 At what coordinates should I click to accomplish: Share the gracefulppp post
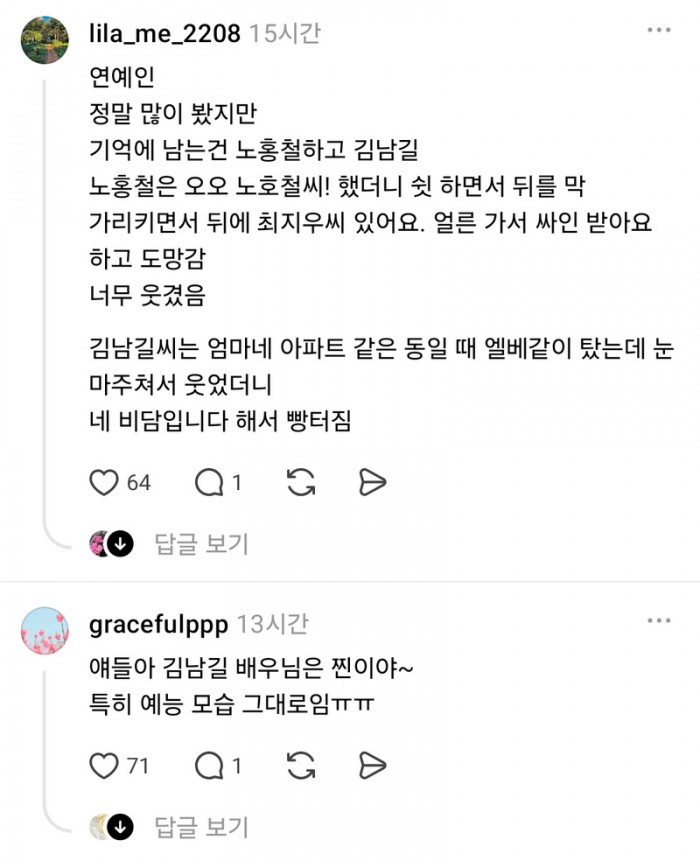[372, 766]
